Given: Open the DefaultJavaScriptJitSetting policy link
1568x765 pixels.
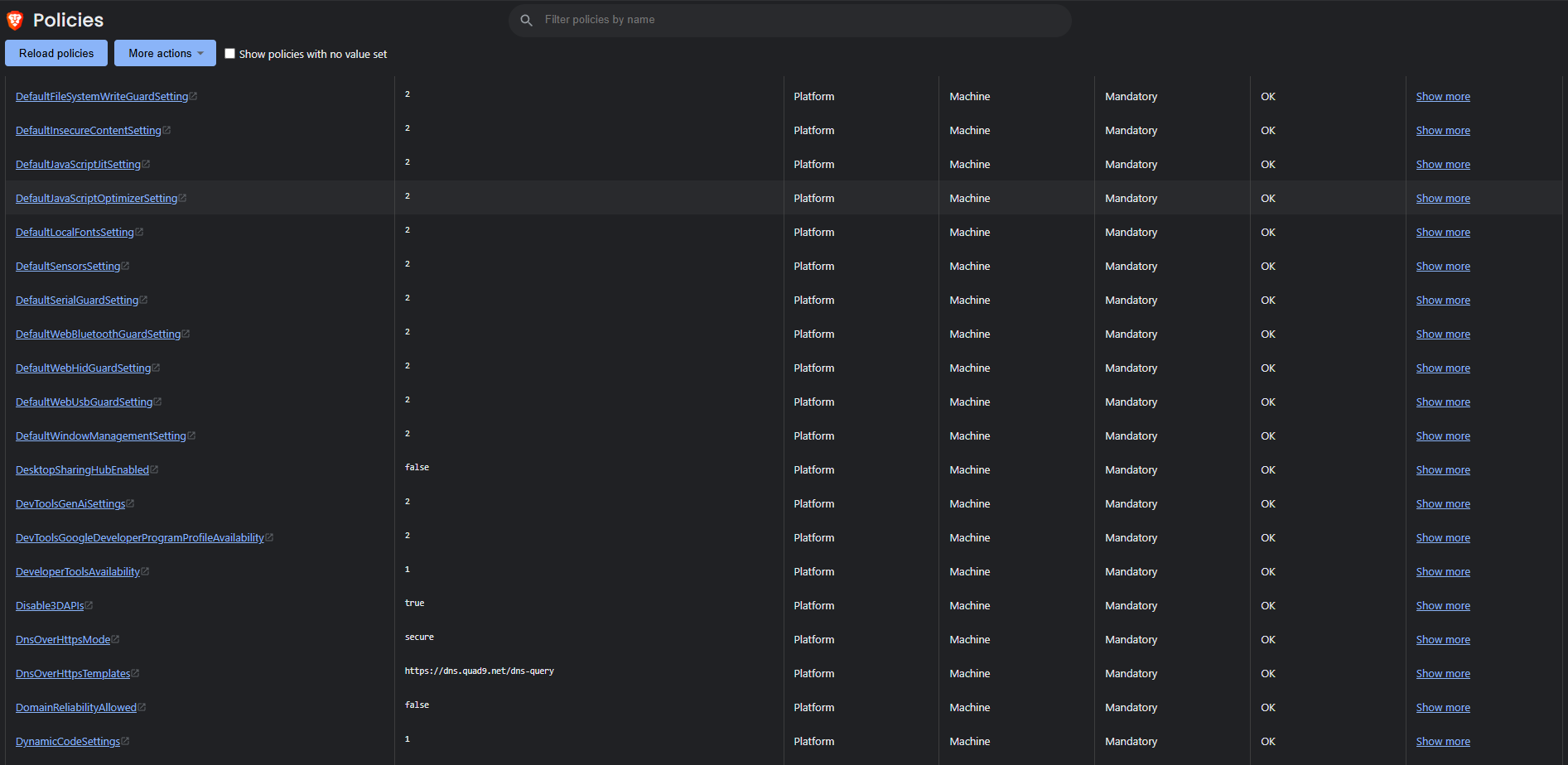Looking at the screenshot, I should tap(78, 165).
